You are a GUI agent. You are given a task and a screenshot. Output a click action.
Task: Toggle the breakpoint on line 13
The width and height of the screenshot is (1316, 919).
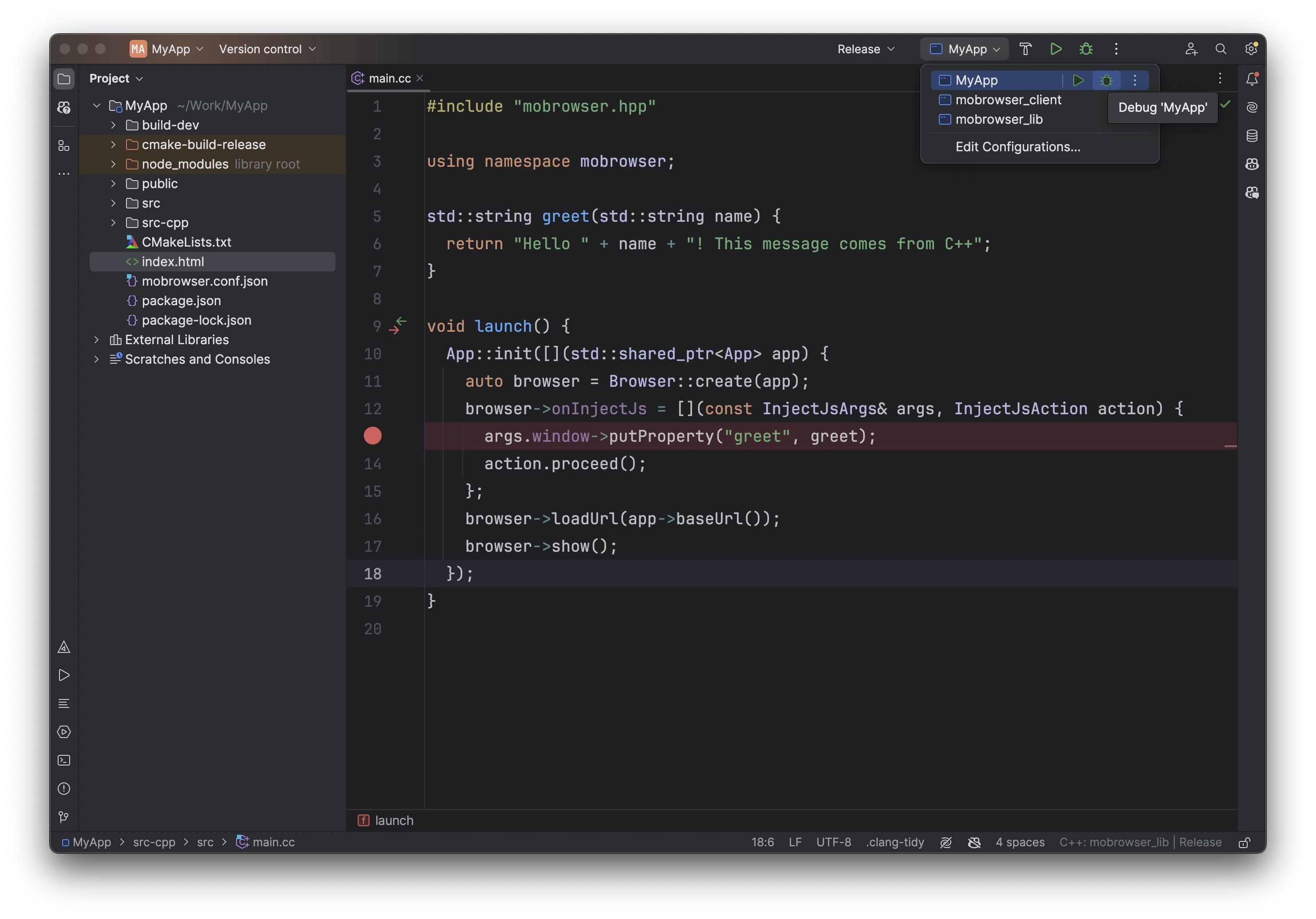pos(373,436)
